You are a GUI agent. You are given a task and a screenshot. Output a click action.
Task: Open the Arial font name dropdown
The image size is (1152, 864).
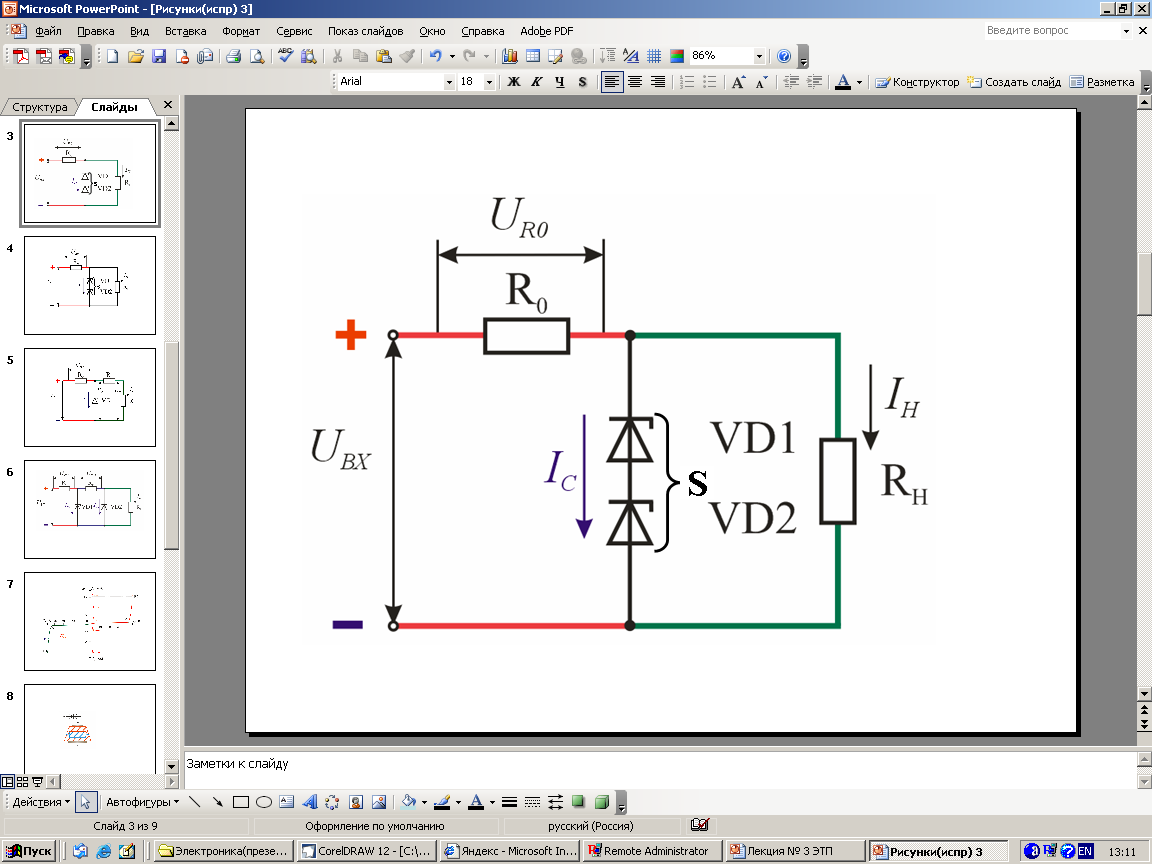coord(449,82)
